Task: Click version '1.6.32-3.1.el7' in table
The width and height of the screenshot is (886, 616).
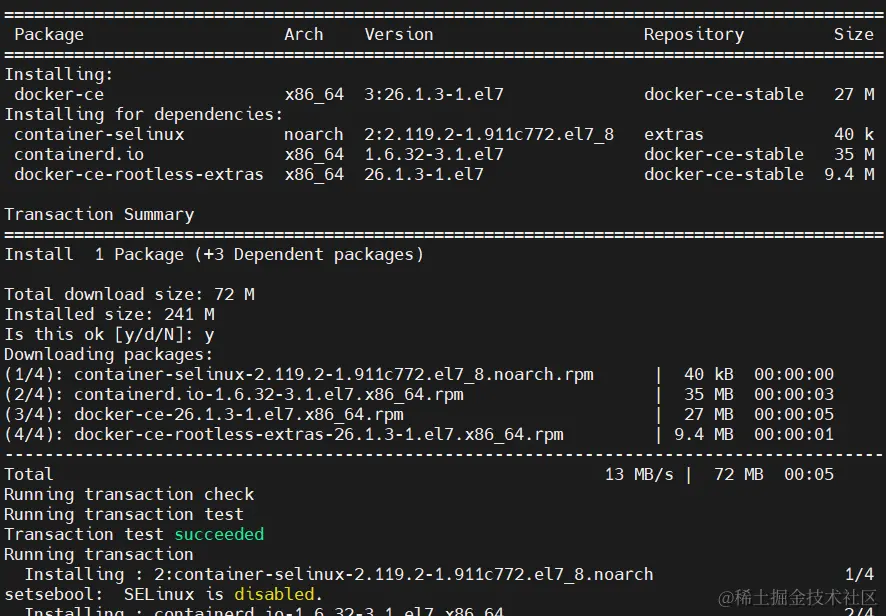Action: (x=433, y=154)
